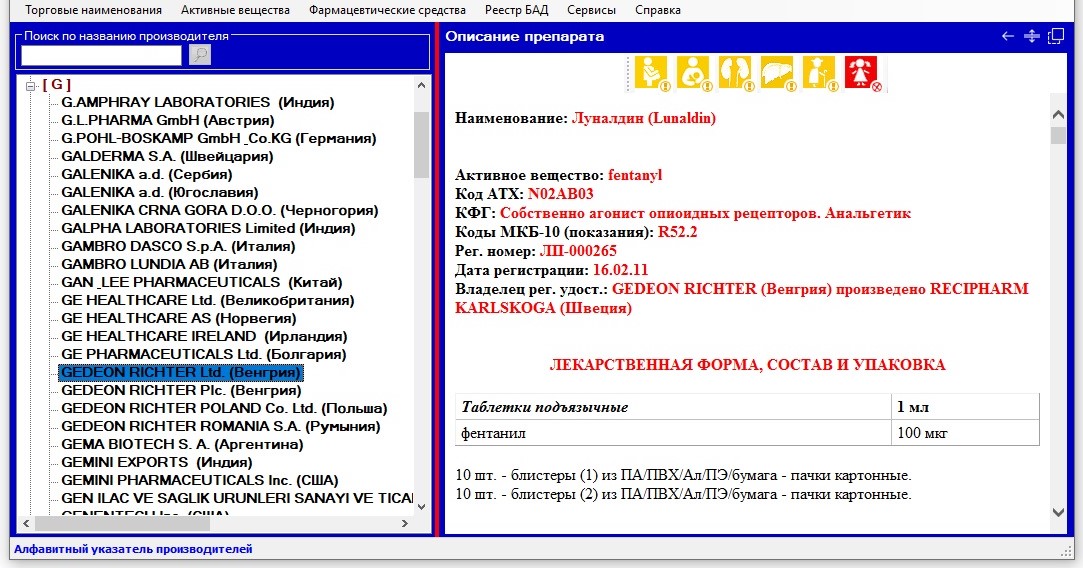Screen dimensions: 1083x568
Task: Click up arrow of description scrollbar
Action: pos(1058,114)
